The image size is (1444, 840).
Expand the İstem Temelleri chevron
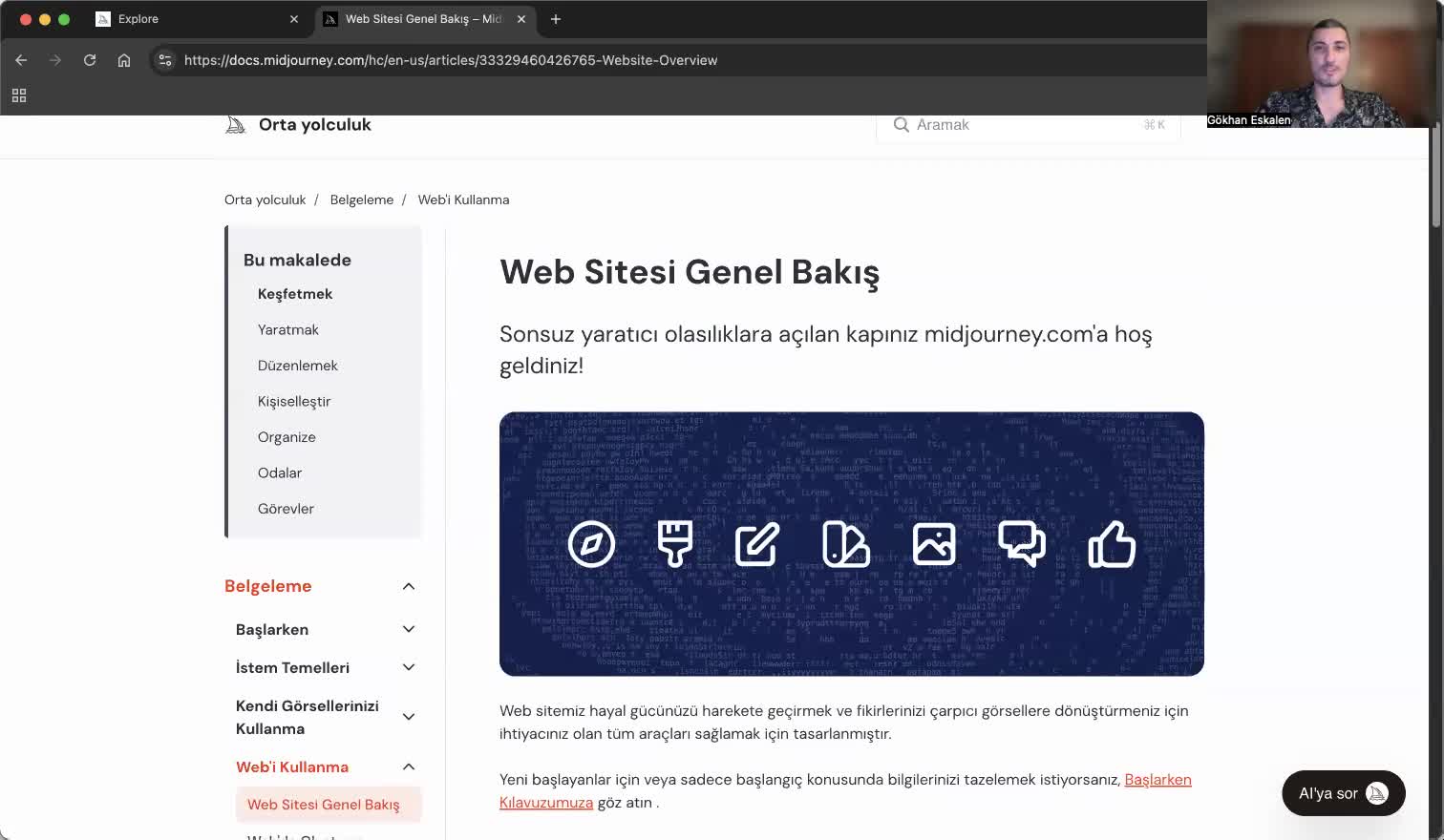(x=409, y=667)
